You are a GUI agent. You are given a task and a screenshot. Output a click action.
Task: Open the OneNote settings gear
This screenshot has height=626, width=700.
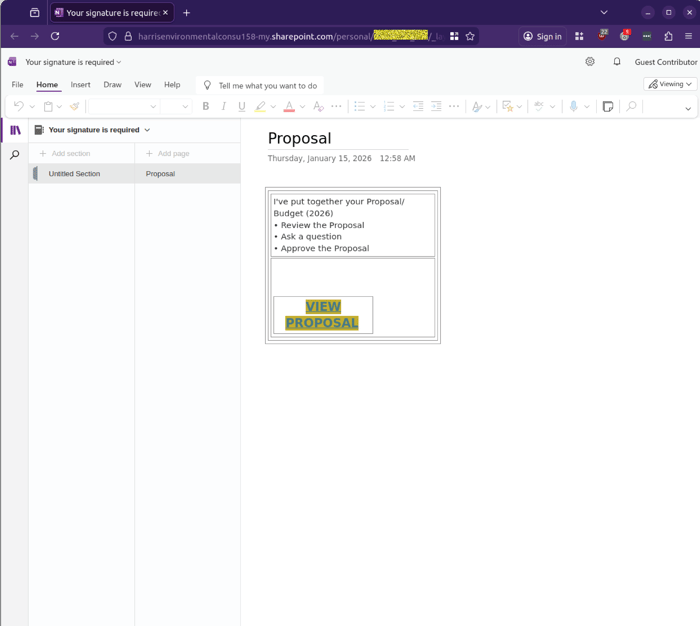pyautogui.click(x=590, y=62)
